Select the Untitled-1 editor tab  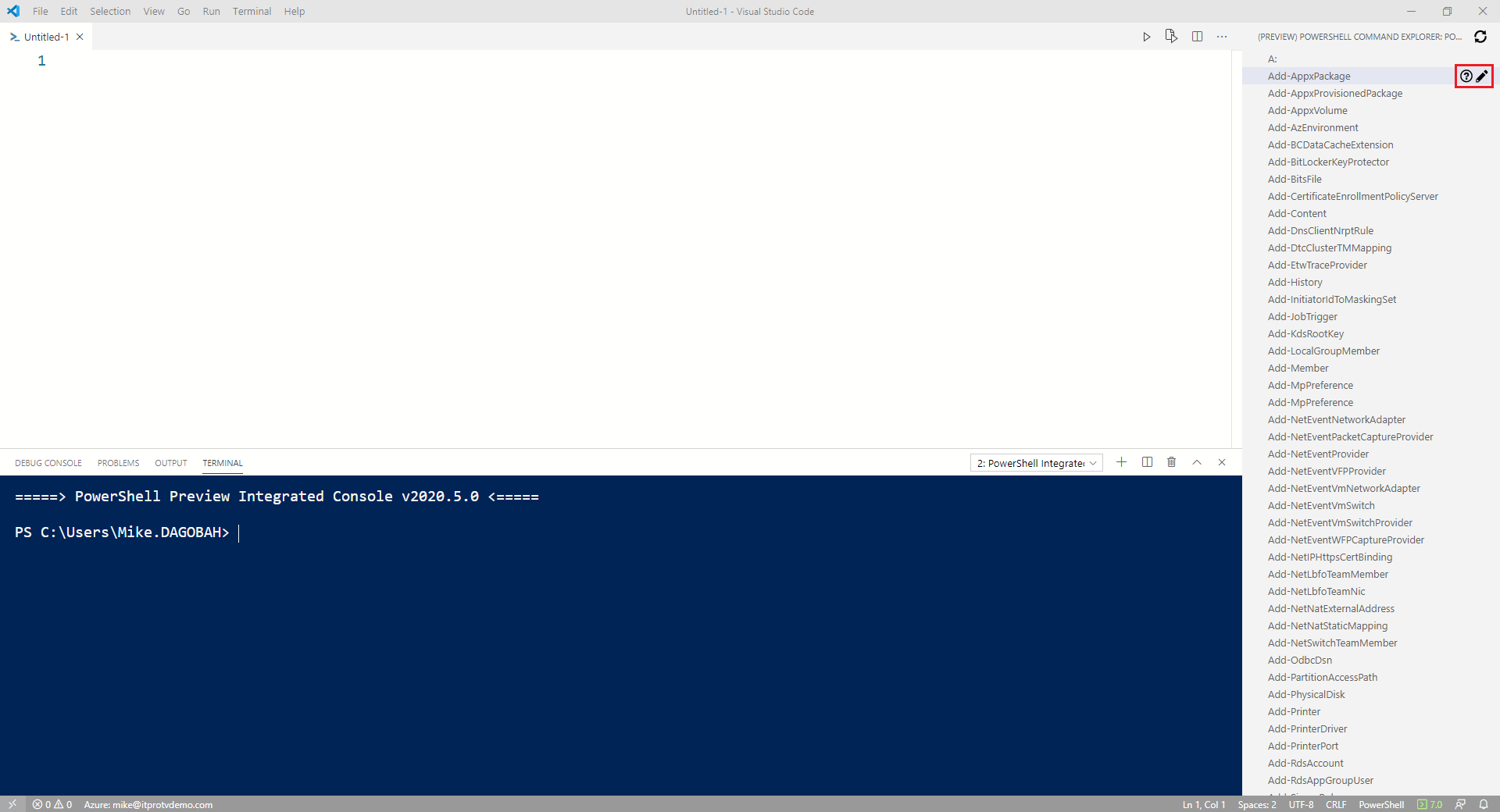(x=46, y=37)
